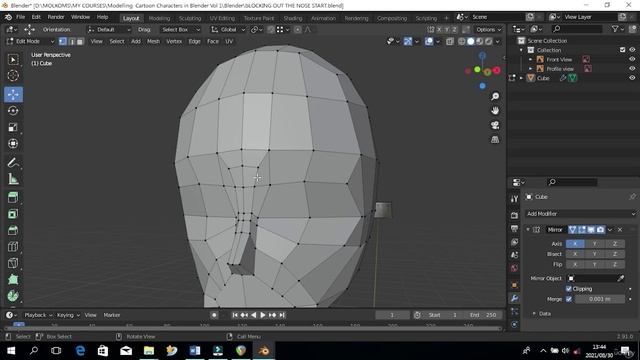
Task: Activate the Transform tool
Action: (13, 143)
